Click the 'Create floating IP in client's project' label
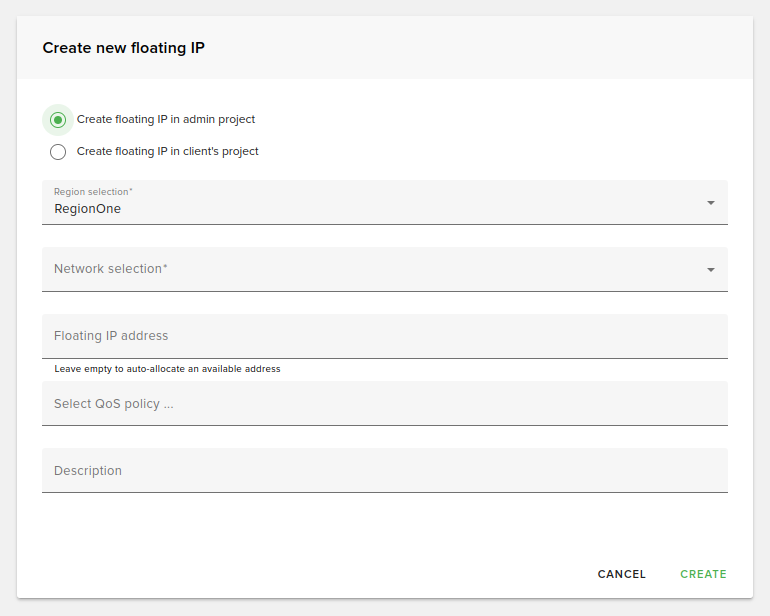Image resolution: width=770 pixels, height=616 pixels. (x=168, y=152)
